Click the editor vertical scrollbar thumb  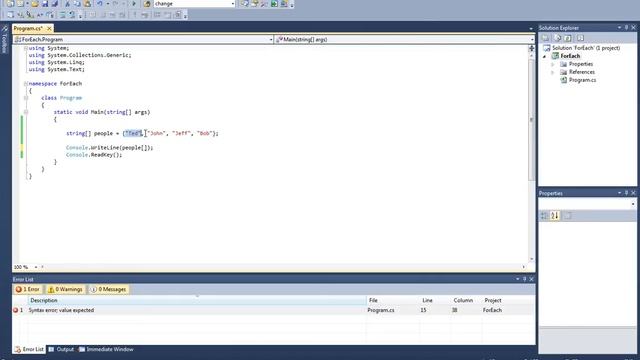click(x=531, y=120)
